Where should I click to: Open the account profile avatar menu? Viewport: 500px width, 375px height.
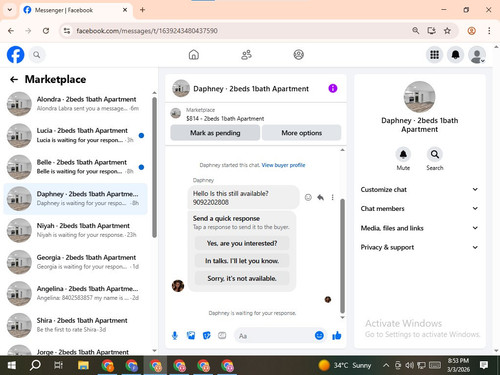pos(477,55)
